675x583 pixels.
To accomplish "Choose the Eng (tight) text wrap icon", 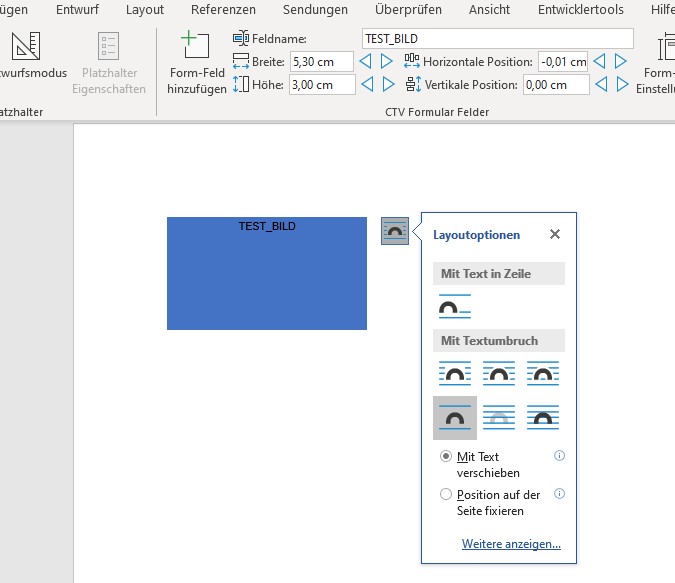I will 499,374.
